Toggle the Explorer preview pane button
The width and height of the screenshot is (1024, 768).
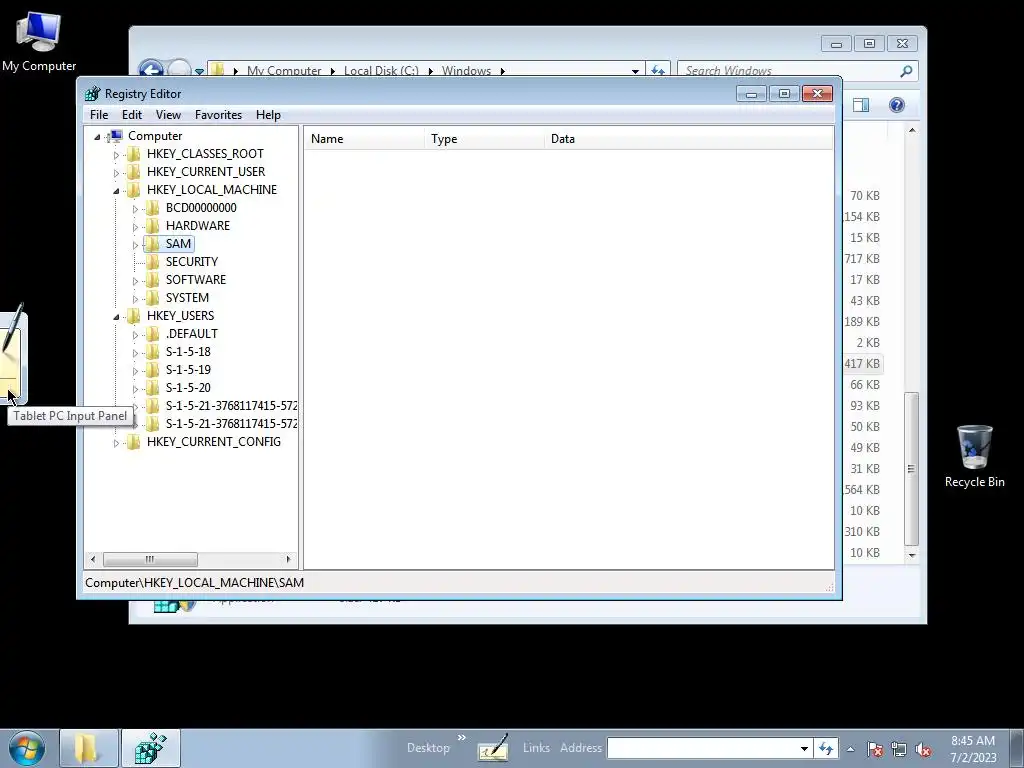coord(861,105)
